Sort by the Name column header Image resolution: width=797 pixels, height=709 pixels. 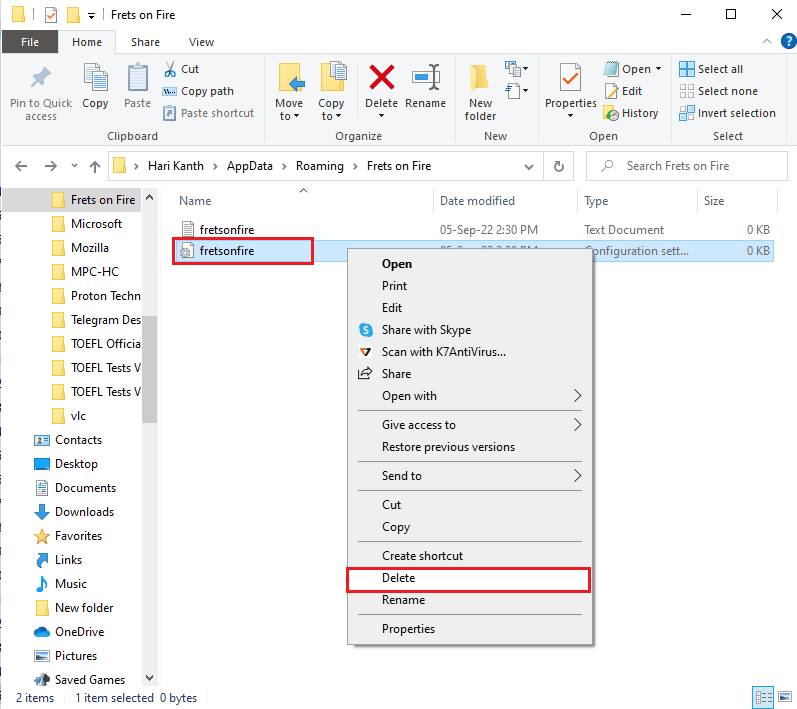[303, 201]
